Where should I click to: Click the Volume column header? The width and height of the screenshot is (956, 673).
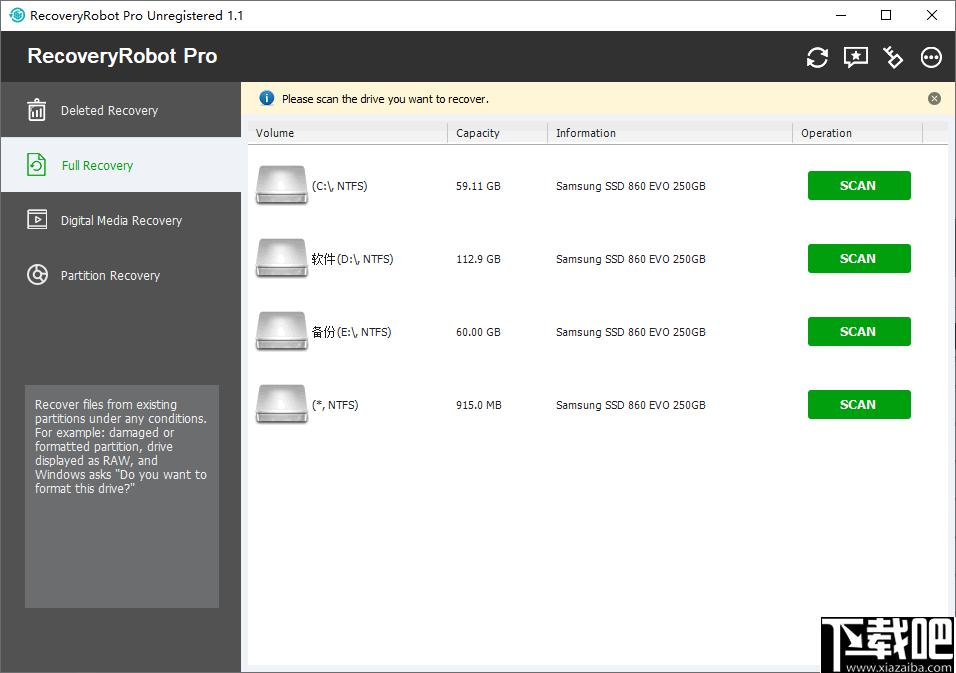(x=348, y=133)
